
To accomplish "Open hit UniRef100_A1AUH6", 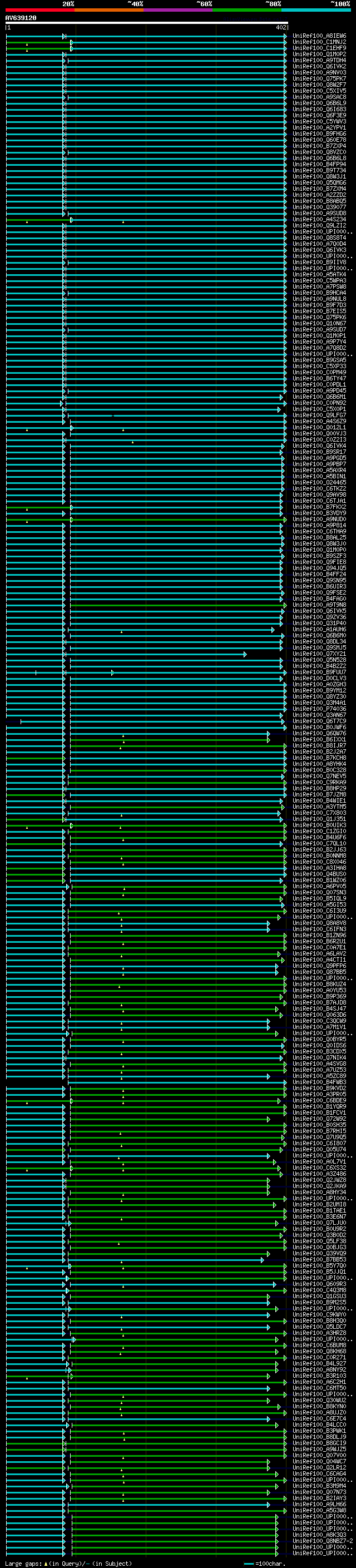I will [319, 630].
